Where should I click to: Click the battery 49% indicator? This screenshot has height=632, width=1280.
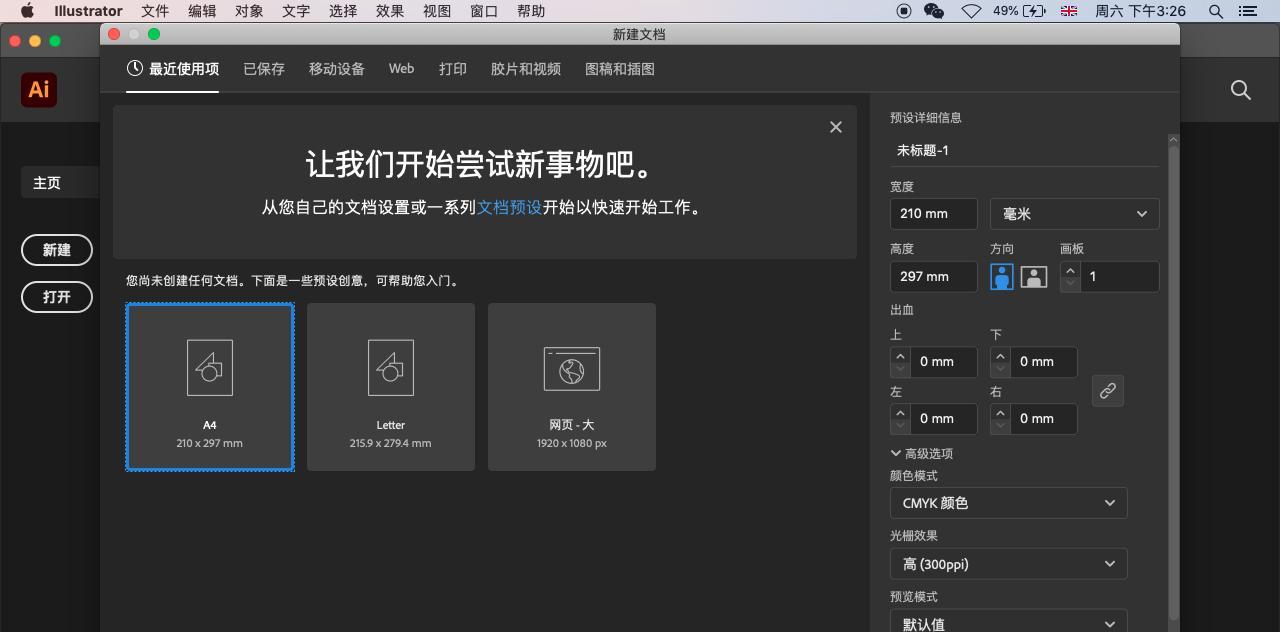1019,11
